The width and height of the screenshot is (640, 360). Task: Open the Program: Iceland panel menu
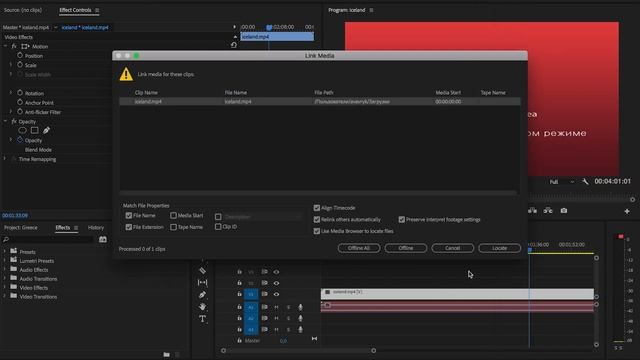[371, 10]
